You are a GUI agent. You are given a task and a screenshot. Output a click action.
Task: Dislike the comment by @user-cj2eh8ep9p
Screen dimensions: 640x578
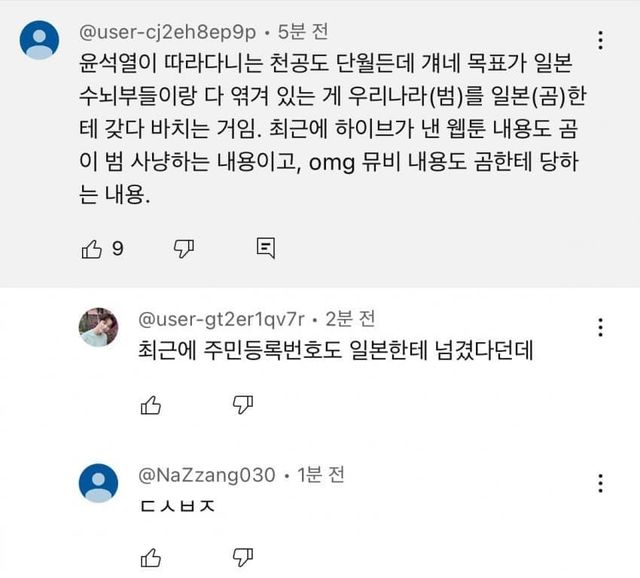click(x=183, y=248)
